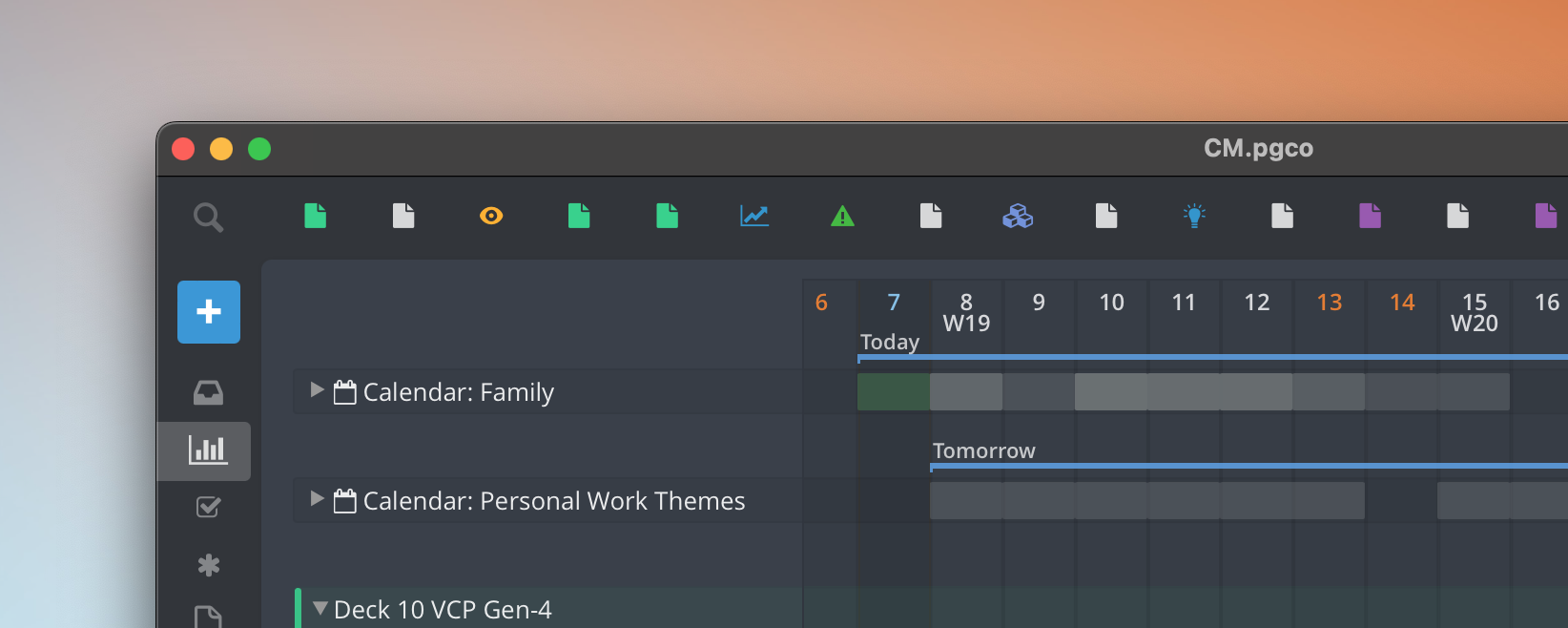Expand the Calendar: Family row
Viewport: 1568px width, 628px height.
point(318,390)
